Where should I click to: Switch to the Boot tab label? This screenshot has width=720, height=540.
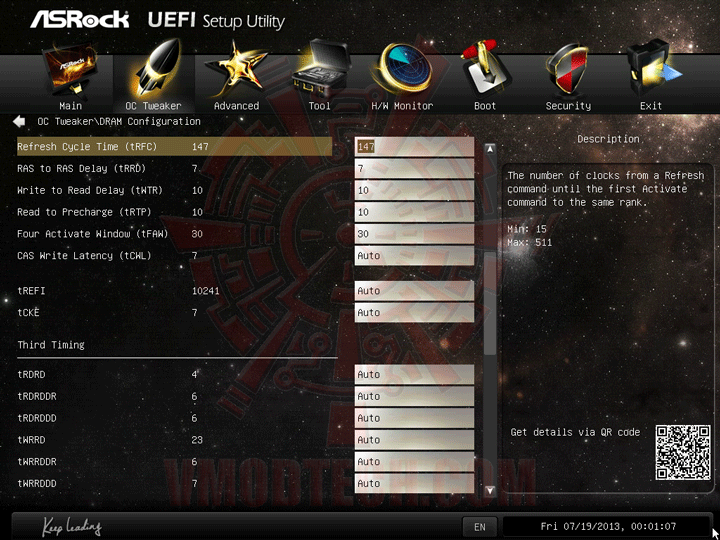tap(485, 106)
